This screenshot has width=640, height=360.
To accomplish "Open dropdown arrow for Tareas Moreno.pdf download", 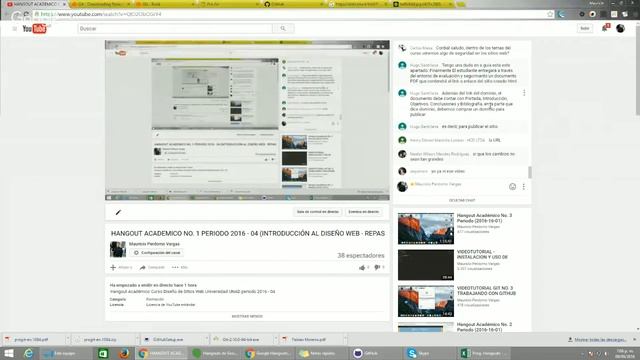I will [x=345, y=339].
